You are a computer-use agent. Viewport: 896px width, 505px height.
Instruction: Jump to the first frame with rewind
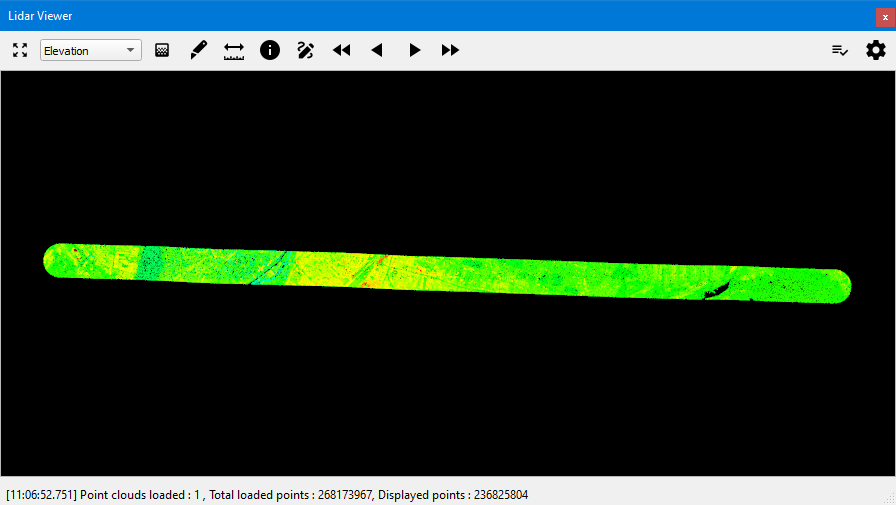coord(342,50)
